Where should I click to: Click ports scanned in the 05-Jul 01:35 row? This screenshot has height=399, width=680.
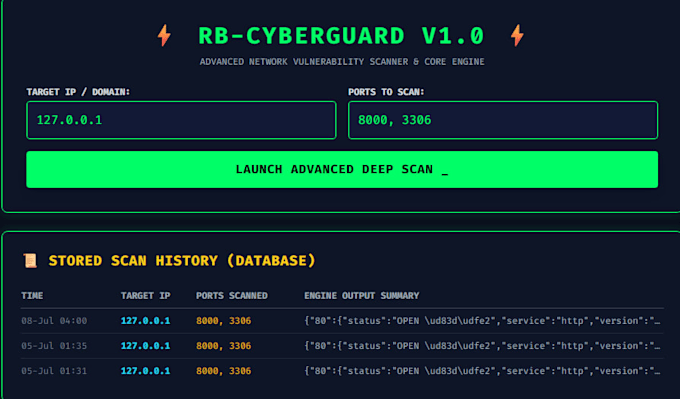click(223, 346)
